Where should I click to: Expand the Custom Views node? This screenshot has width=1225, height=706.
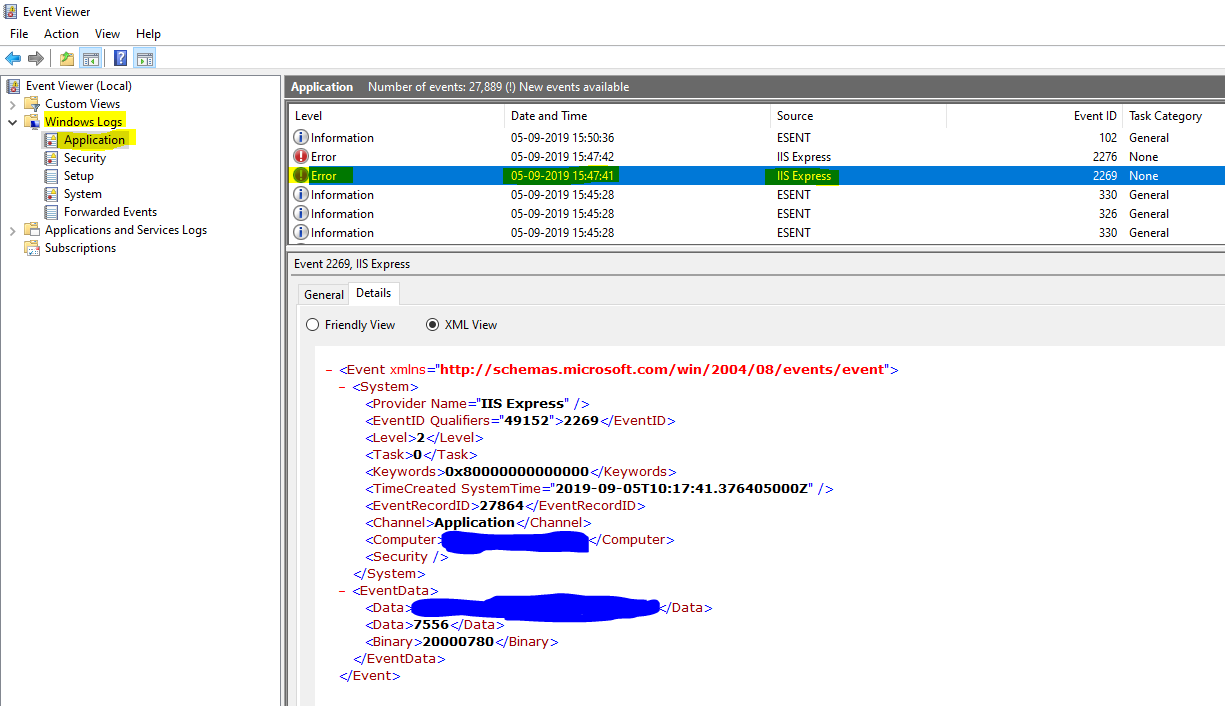pyautogui.click(x=12, y=104)
